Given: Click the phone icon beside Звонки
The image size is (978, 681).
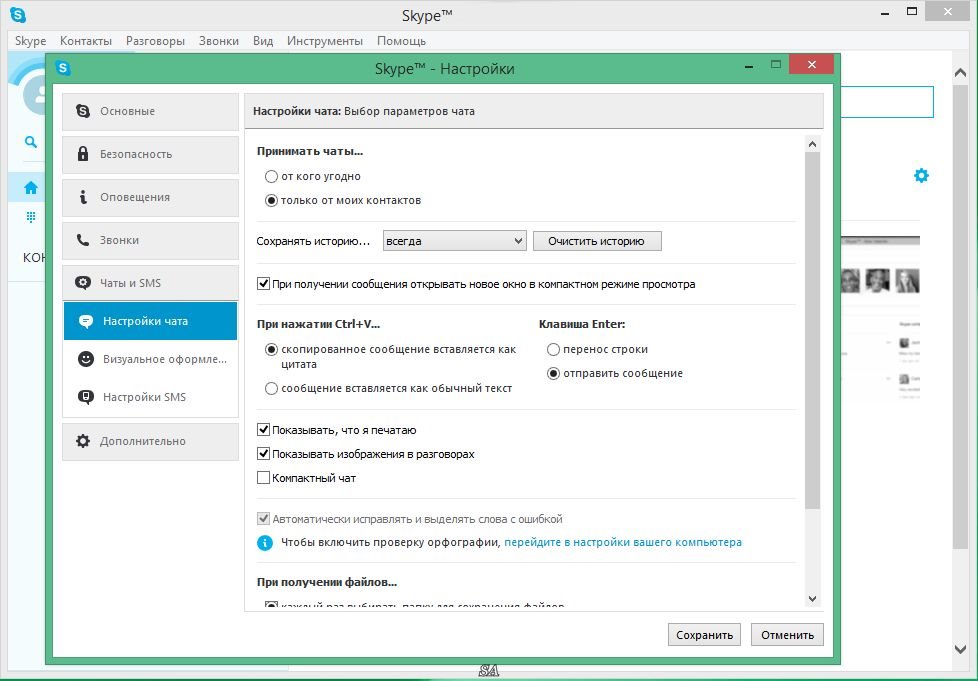Looking at the screenshot, I should coord(83,239).
